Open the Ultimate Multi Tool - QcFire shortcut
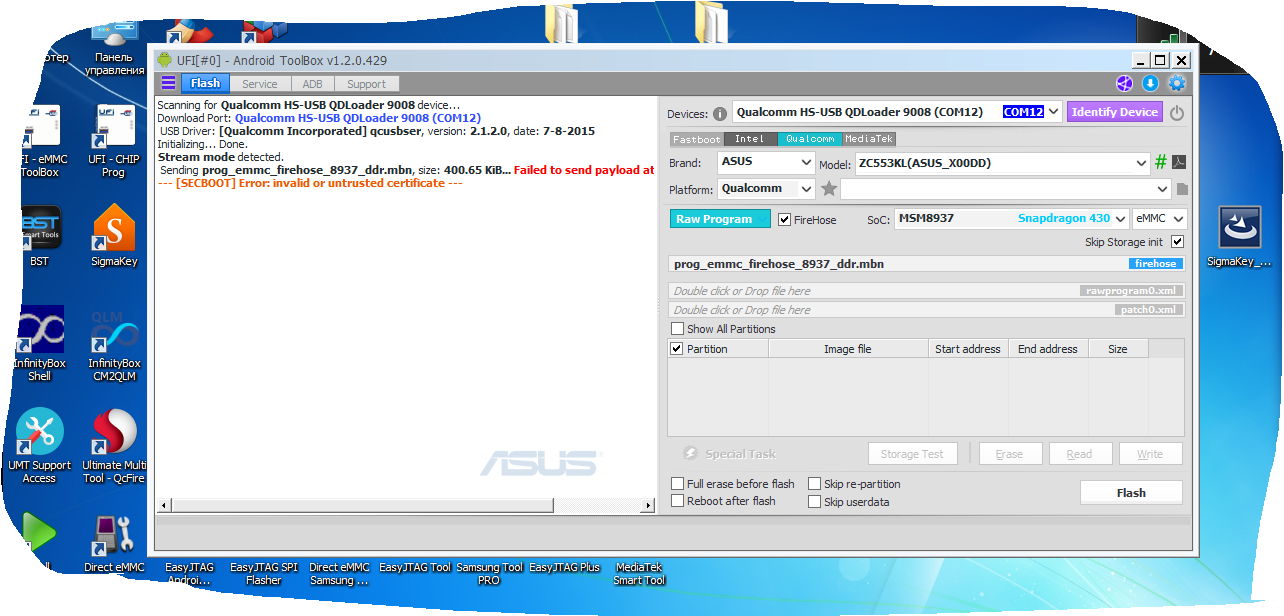 (x=114, y=446)
